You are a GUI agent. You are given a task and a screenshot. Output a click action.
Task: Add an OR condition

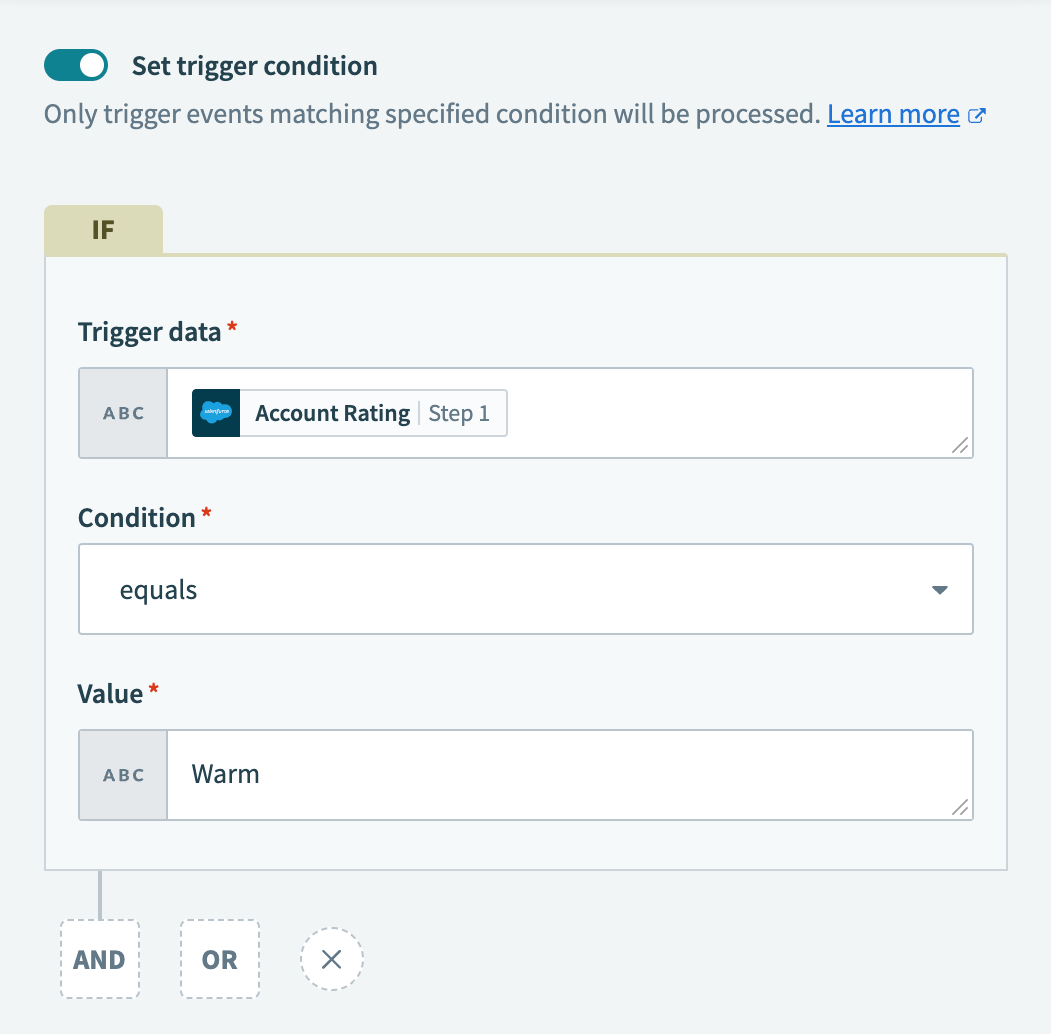219,958
